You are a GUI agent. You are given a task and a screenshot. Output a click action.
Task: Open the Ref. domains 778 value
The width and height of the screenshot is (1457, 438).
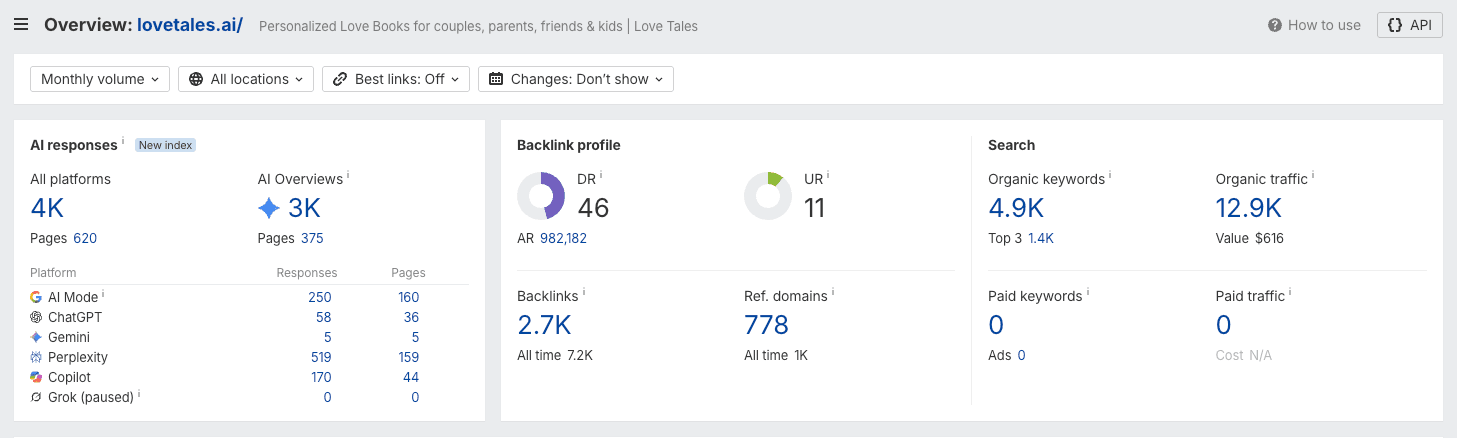point(766,325)
